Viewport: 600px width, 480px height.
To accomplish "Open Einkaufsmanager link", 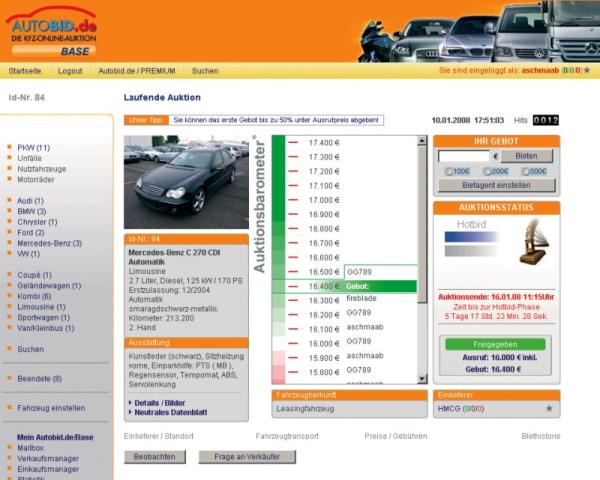I will [48, 469].
